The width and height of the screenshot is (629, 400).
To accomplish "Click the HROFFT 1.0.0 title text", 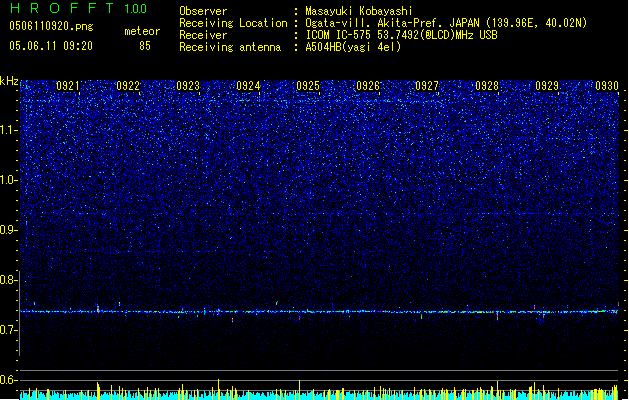I will [x=79, y=8].
